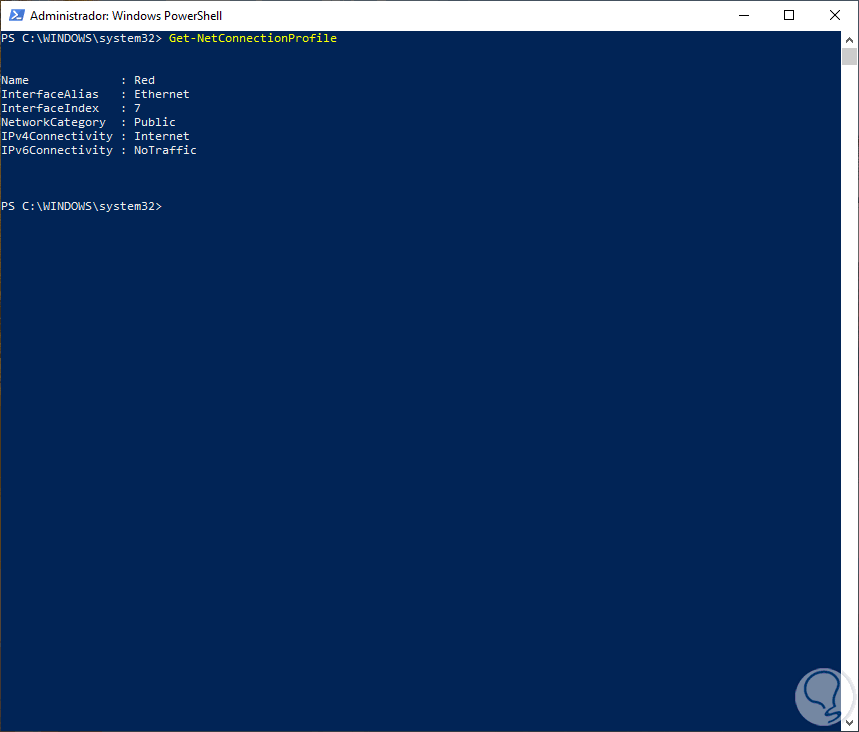Viewport: 859px width, 732px height.
Task: Close the Windows PowerShell window
Action: (834, 15)
